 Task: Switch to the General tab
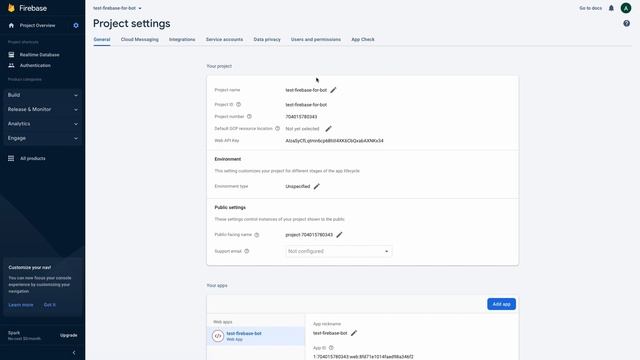pyautogui.click(x=102, y=40)
